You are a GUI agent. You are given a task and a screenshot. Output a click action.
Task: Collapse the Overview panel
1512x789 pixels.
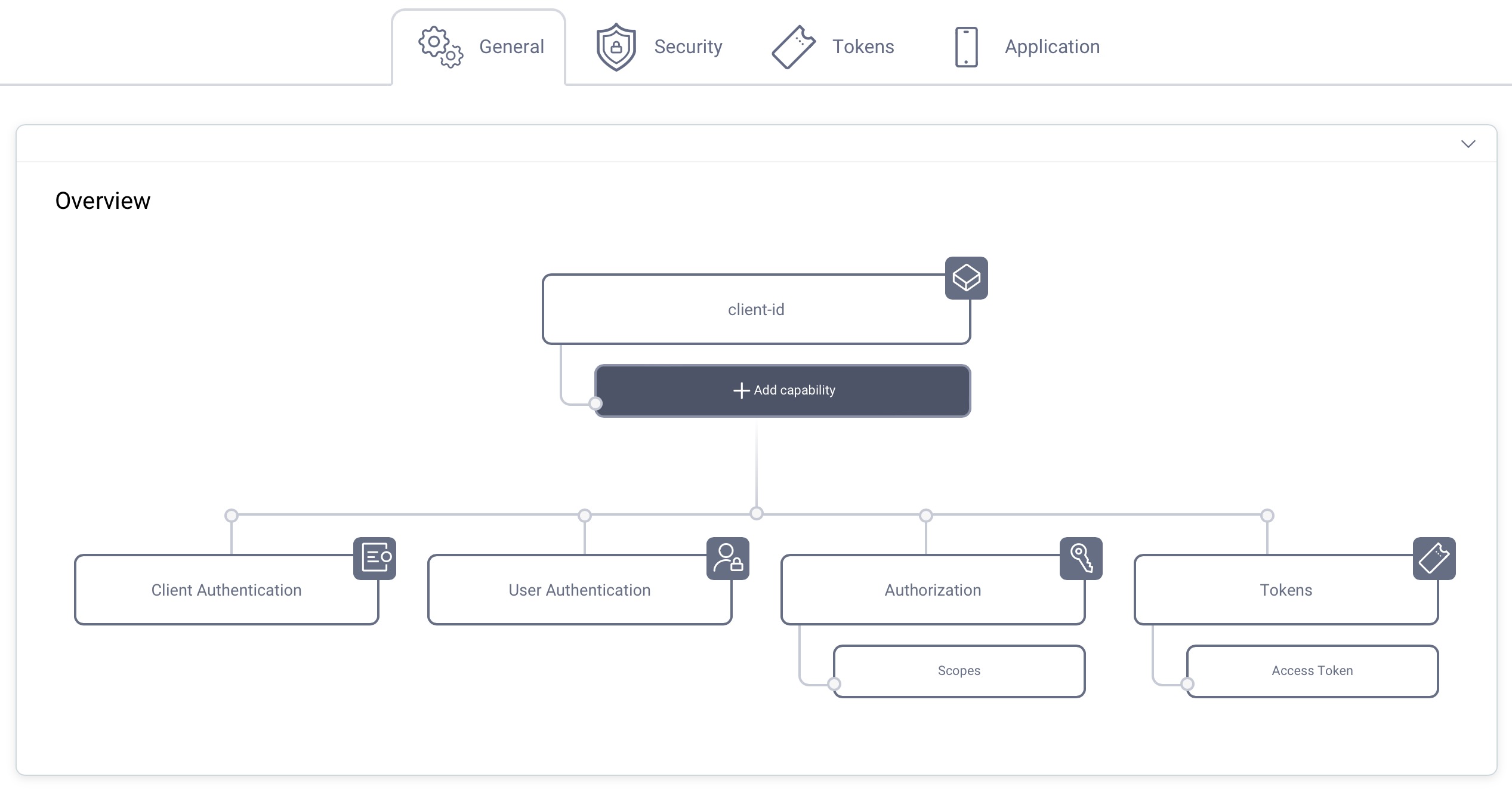pos(1468,143)
